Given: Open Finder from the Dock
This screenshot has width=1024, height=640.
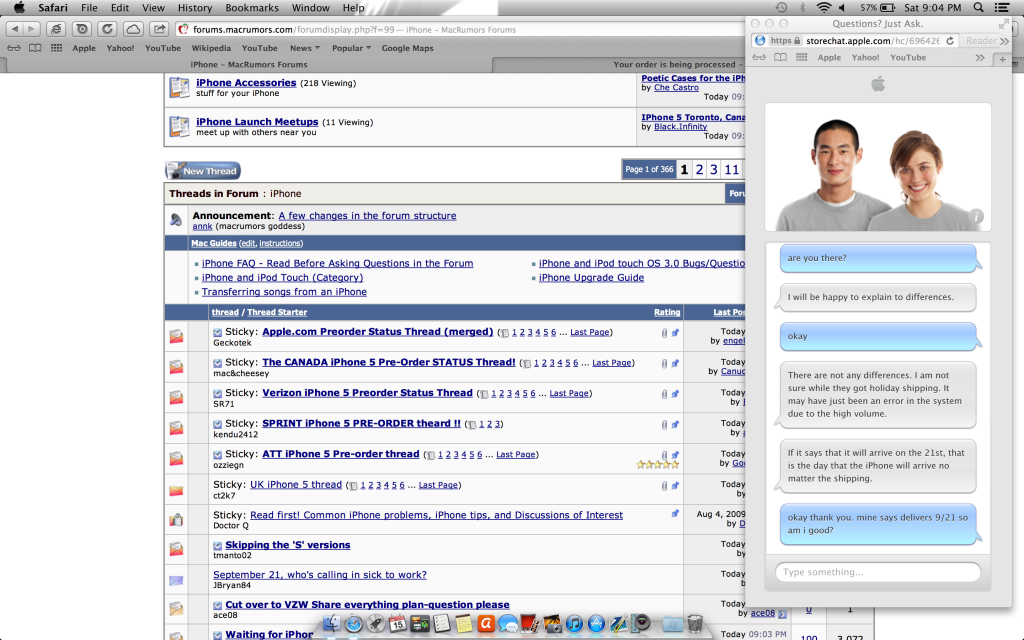Looking at the screenshot, I should coord(332,622).
